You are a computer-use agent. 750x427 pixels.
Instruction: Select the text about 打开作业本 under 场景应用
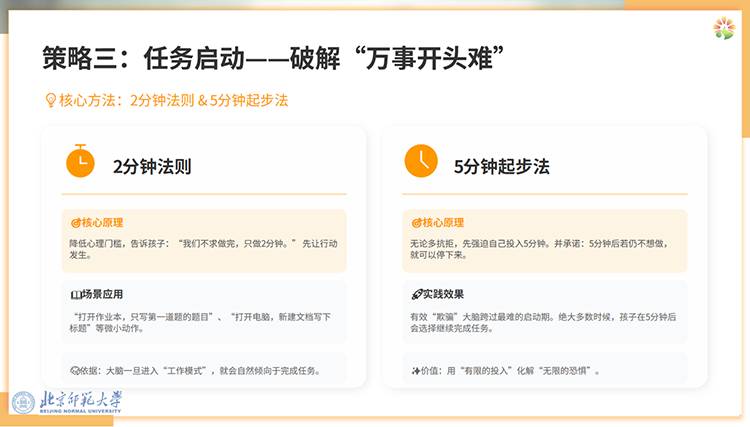[x=195, y=323]
